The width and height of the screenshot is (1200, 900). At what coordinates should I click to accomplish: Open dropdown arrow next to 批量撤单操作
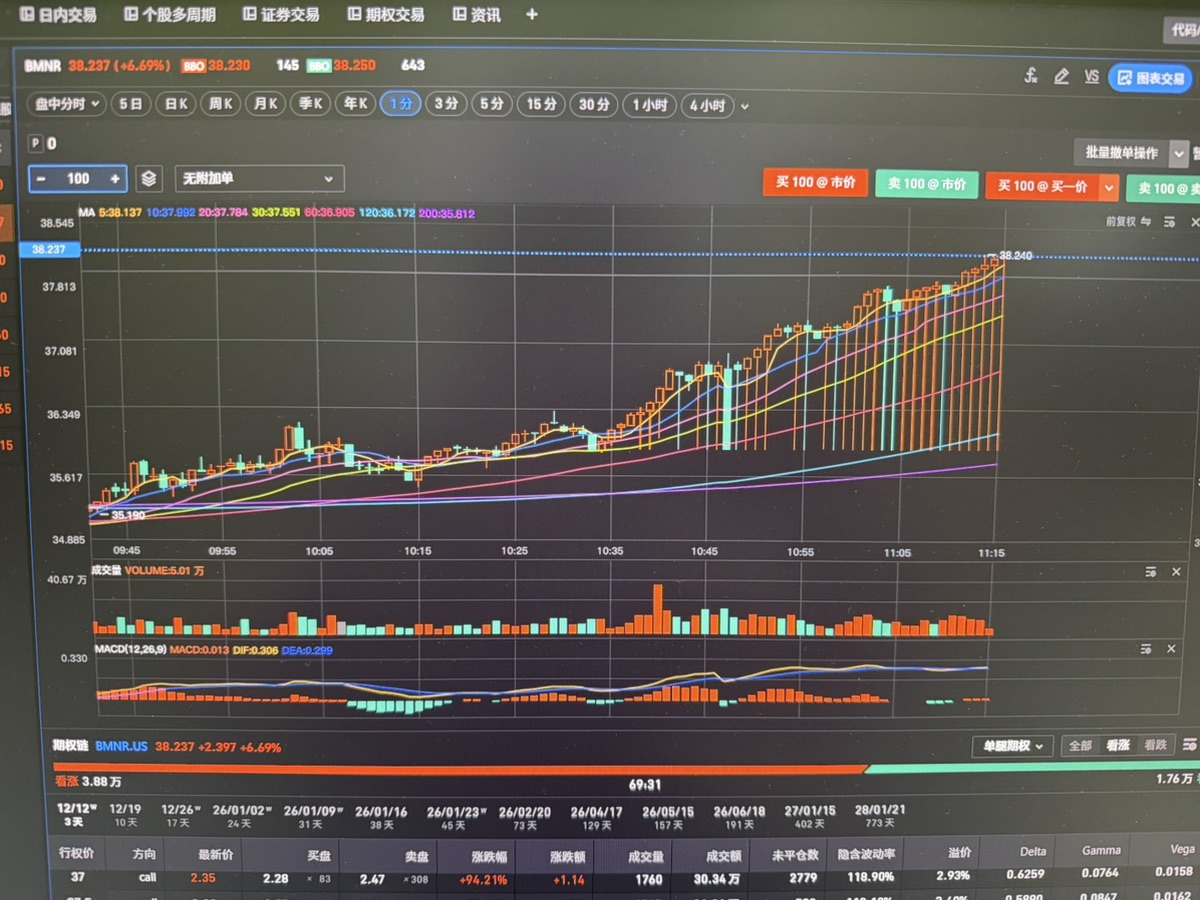[x=1179, y=153]
